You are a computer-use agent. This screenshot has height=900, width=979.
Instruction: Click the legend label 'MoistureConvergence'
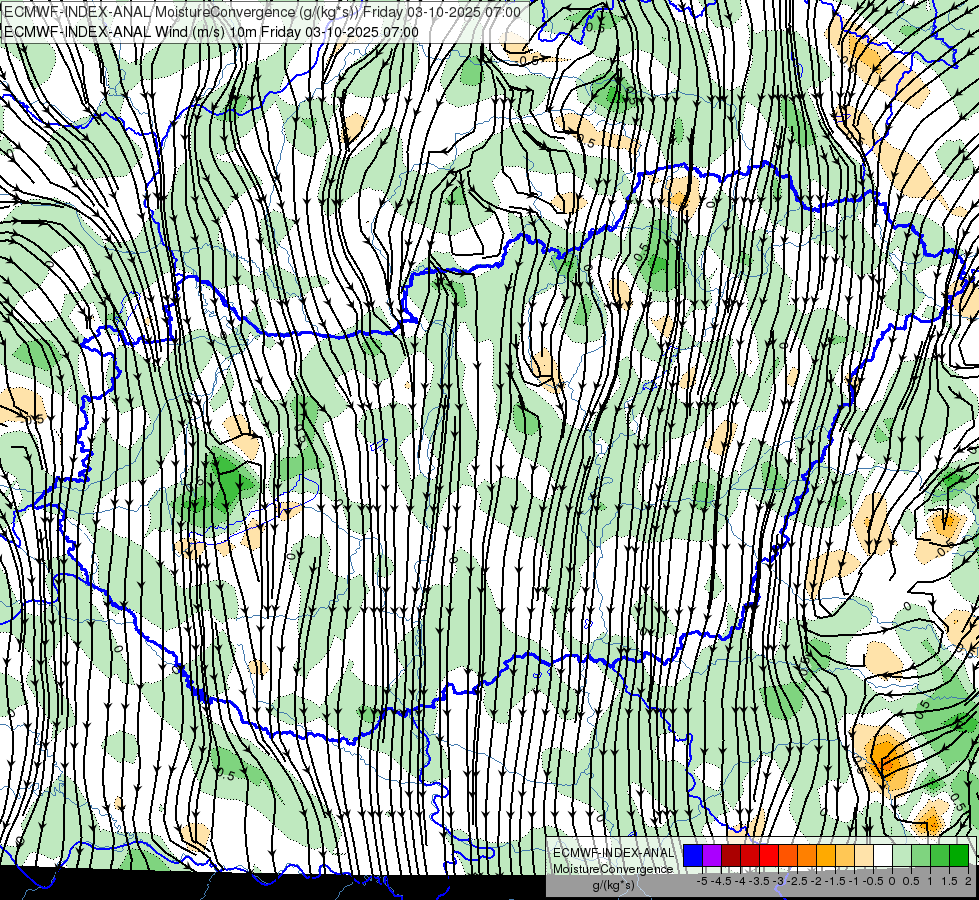coord(613,869)
